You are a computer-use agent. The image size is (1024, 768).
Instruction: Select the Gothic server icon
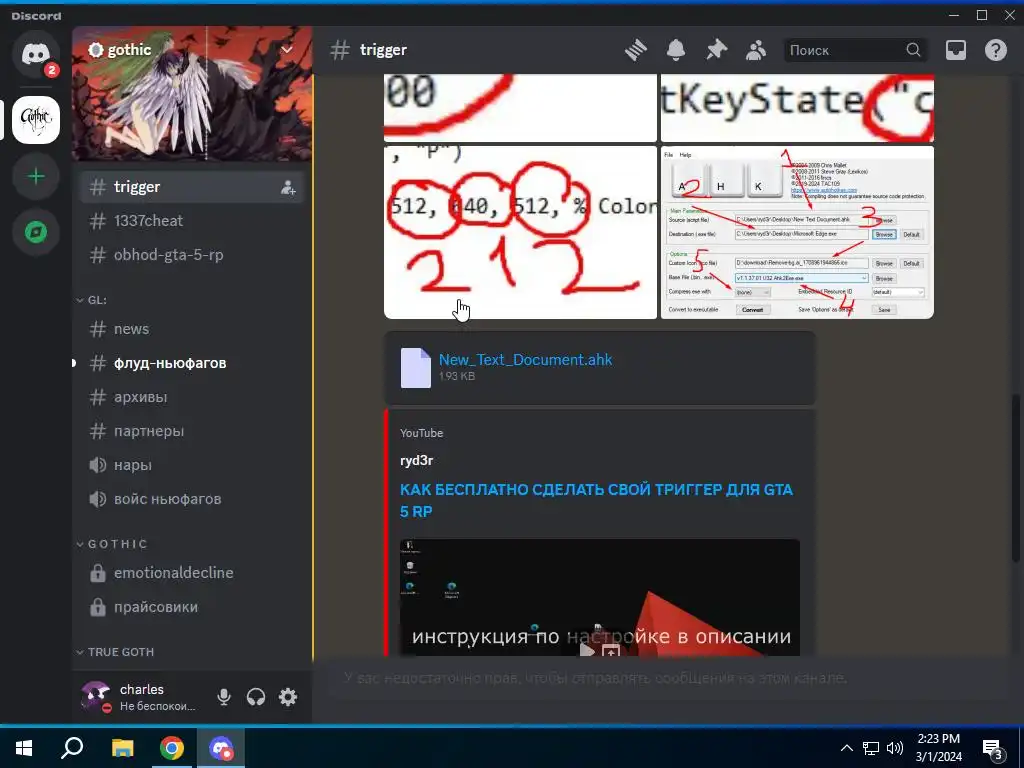tap(36, 120)
